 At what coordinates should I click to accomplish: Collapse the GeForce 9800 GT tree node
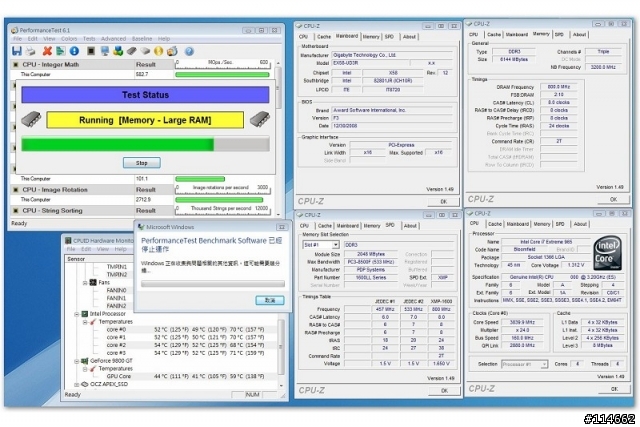pos(77,361)
